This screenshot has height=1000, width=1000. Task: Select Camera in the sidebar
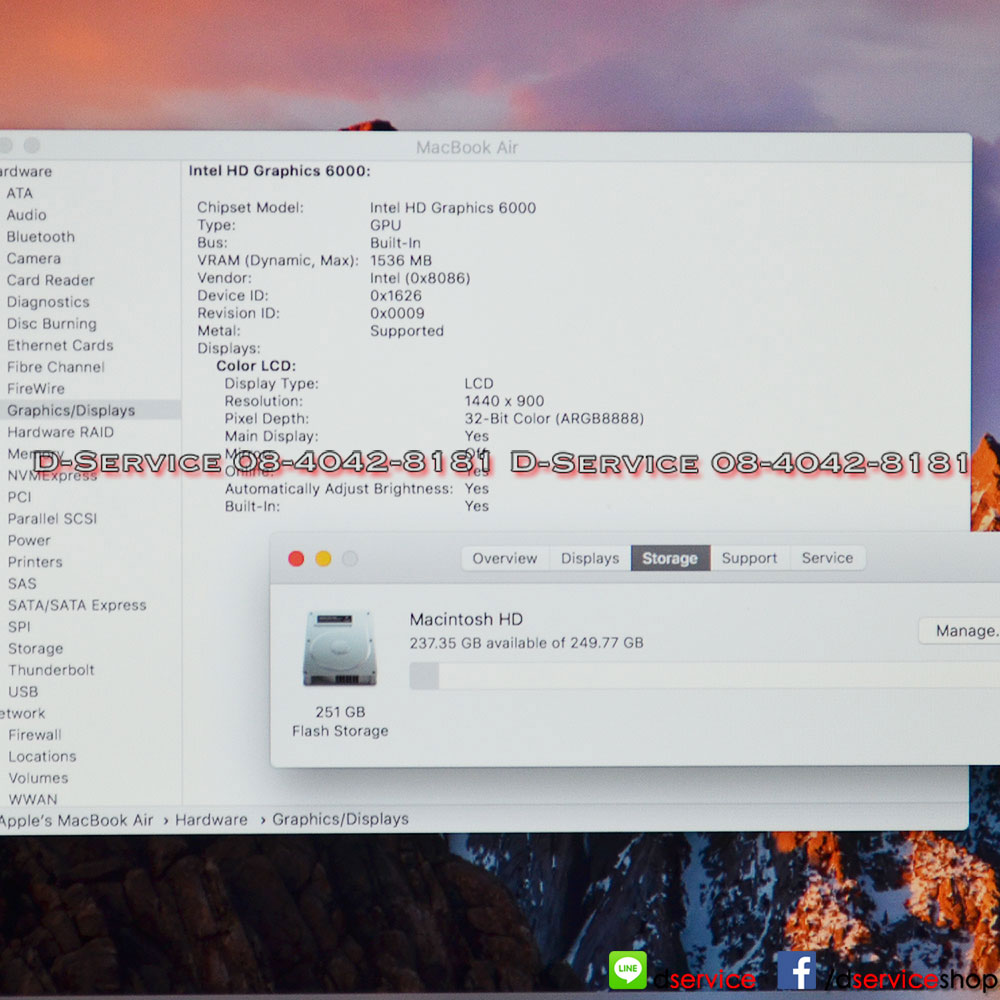click(x=34, y=258)
